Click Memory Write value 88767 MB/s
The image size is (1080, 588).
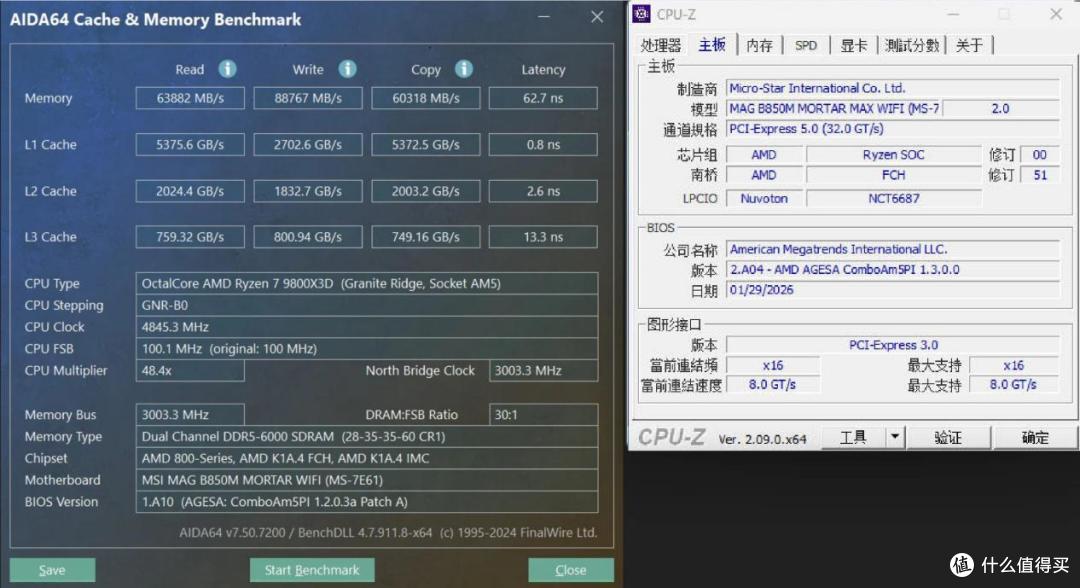click(308, 98)
